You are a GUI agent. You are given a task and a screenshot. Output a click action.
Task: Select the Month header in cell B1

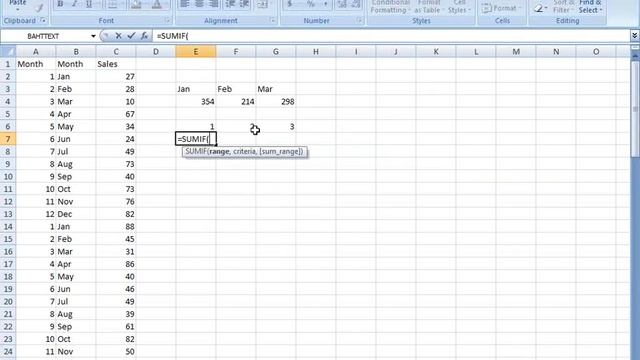(76, 64)
